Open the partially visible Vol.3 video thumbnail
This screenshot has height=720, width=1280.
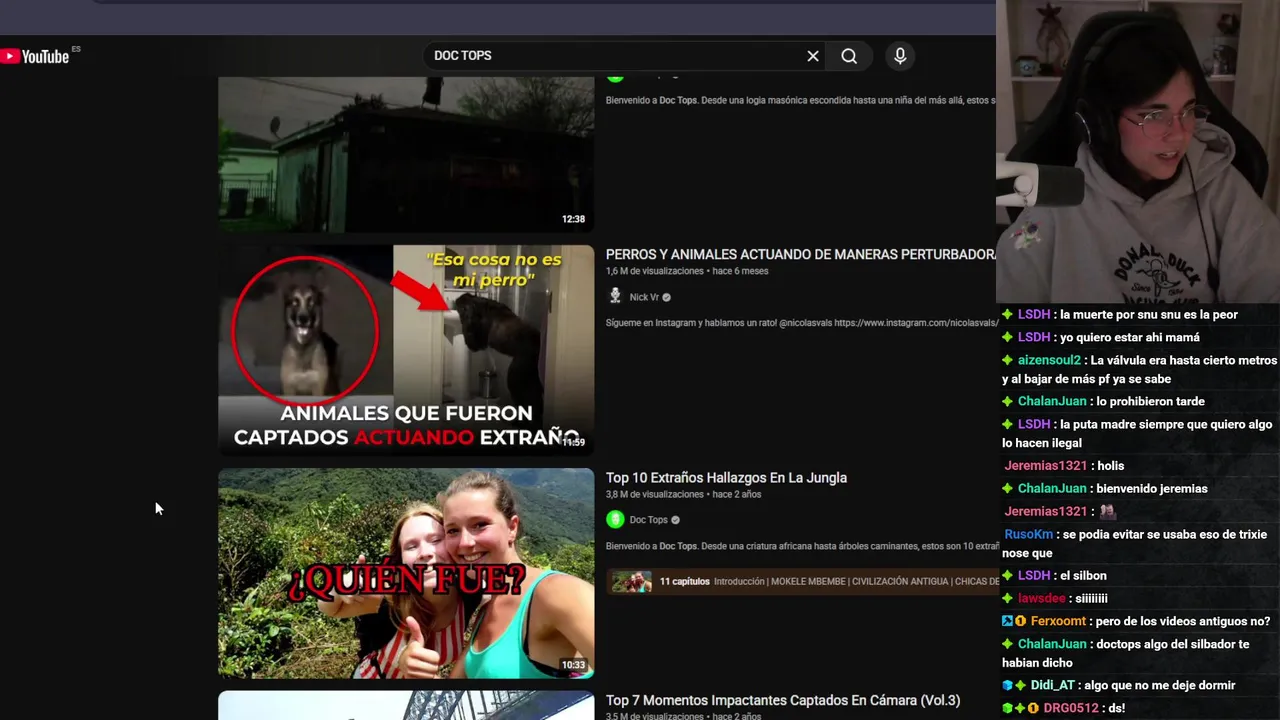[x=406, y=705]
